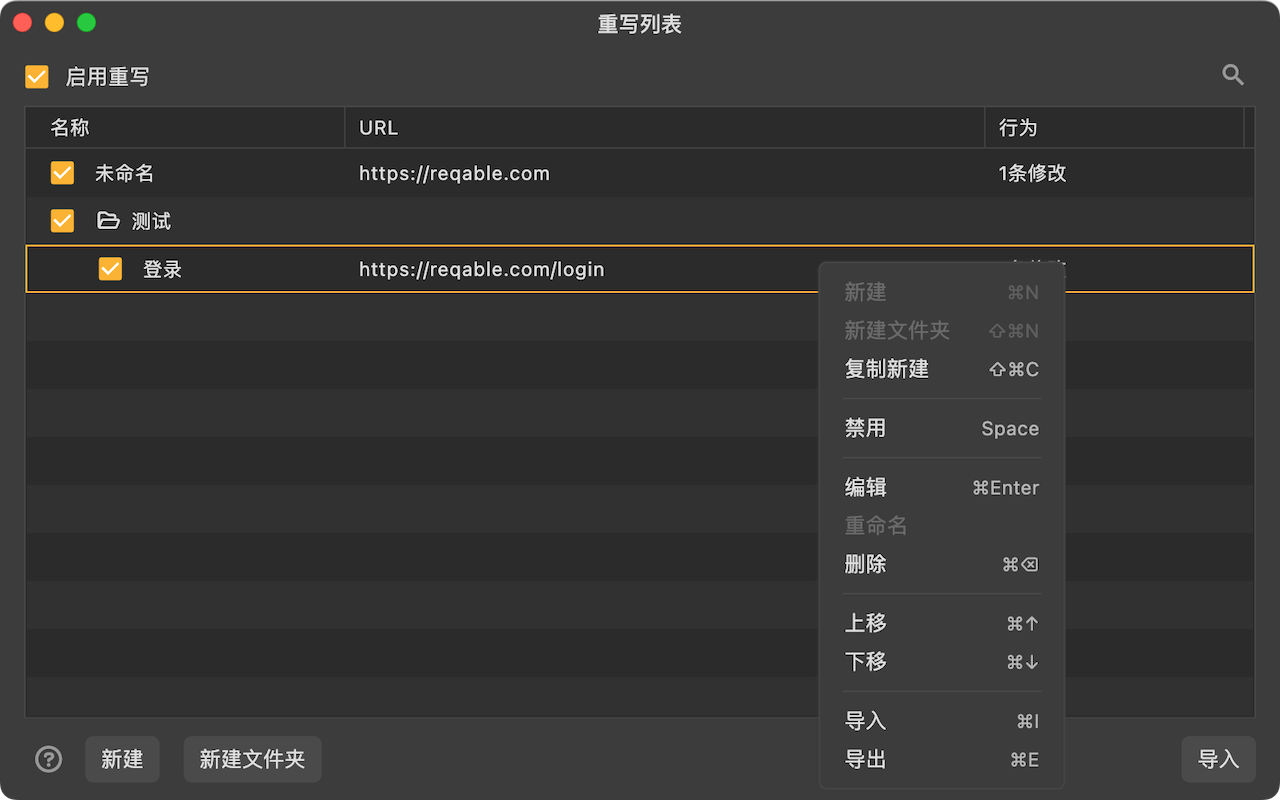This screenshot has height=800, width=1280.
Task: Click the 1条修改 behavior cell
Action: [1032, 173]
